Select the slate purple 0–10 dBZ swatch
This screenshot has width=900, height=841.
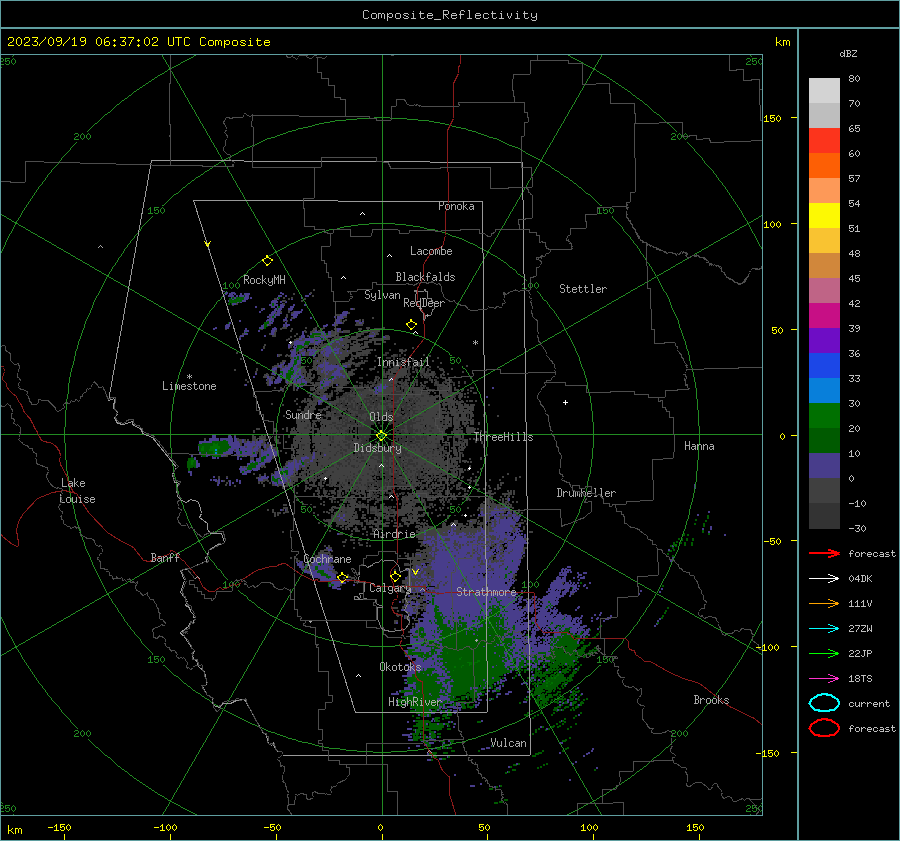pyautogui.click(x=824, y=466)
